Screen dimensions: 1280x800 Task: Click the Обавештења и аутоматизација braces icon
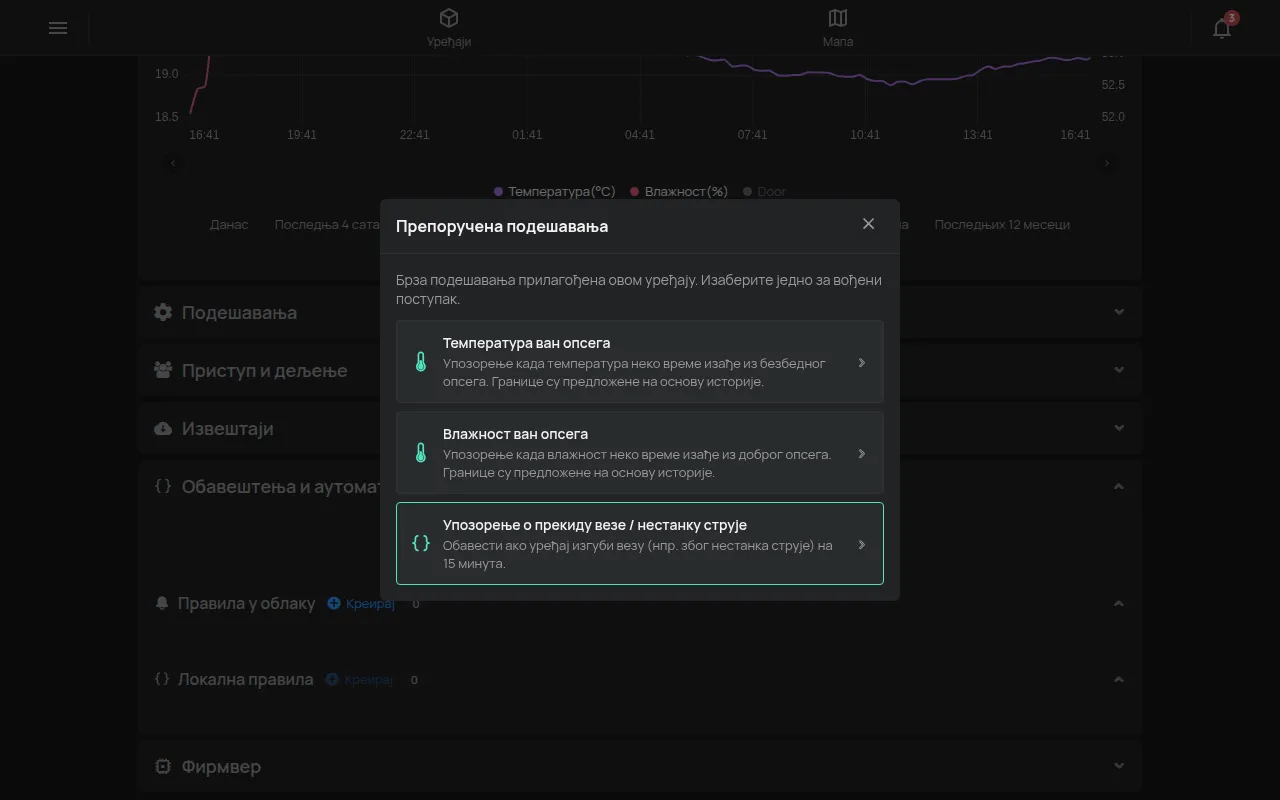(163, 486)
